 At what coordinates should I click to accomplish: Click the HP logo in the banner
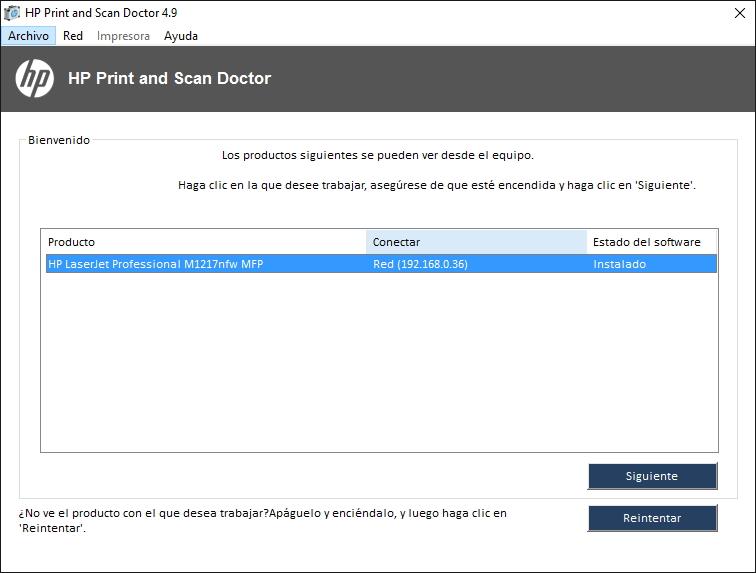click(x=34, y=79)
